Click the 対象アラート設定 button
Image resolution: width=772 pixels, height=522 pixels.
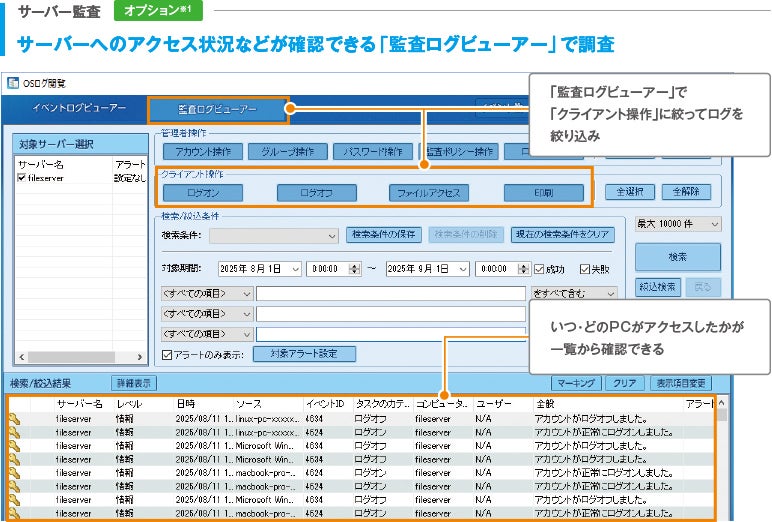point(304,354)
